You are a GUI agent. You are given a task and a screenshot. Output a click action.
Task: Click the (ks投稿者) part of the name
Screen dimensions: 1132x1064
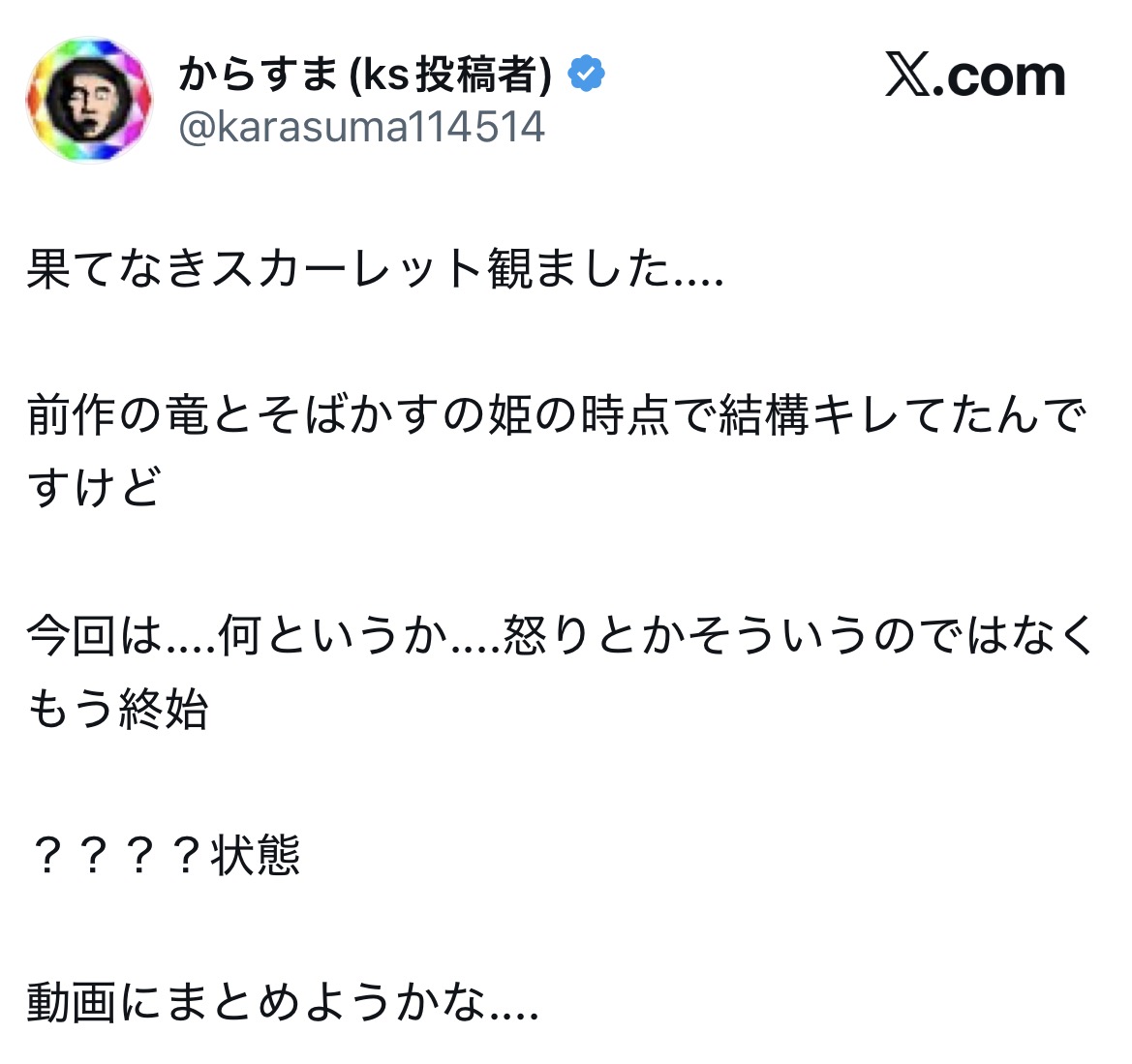tap(451, 75)
